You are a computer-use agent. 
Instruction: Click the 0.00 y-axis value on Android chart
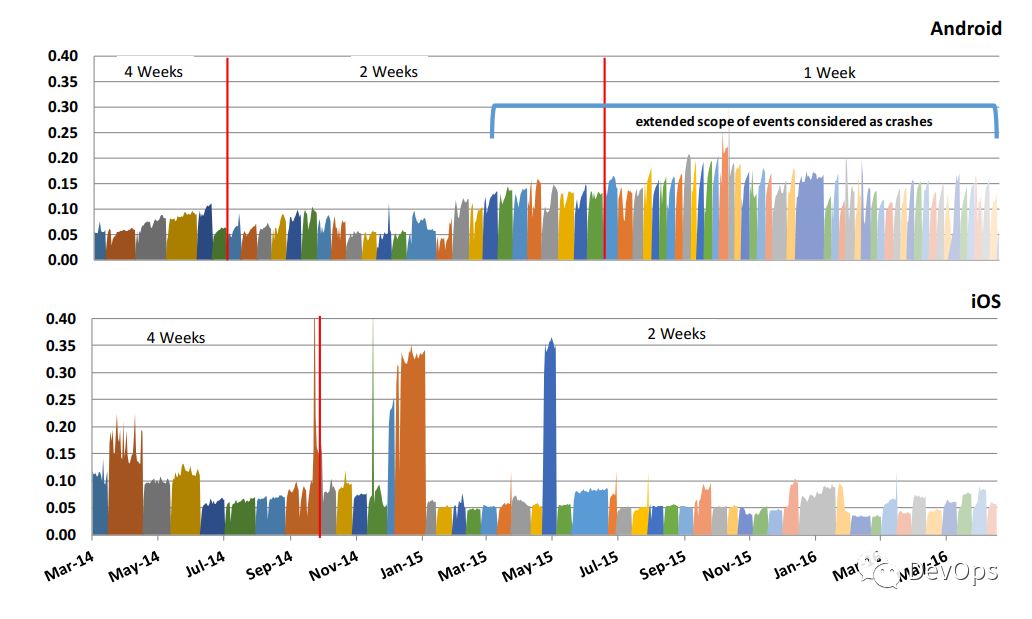tap(63, 259)
